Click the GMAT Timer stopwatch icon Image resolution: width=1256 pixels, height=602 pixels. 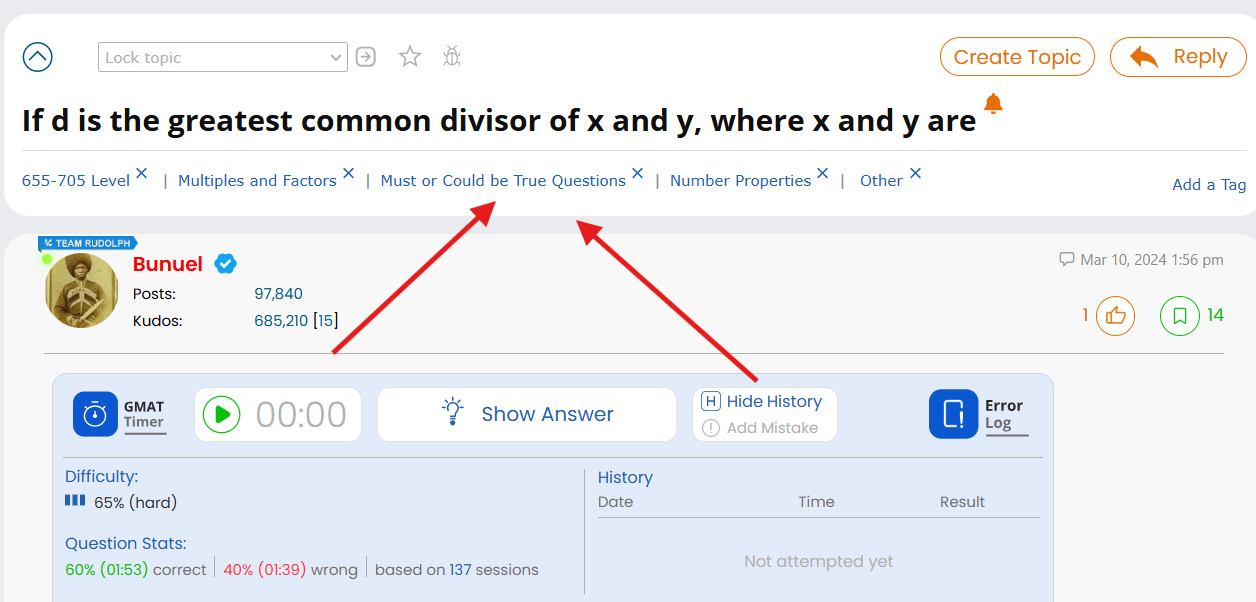(x=95, y=414)
